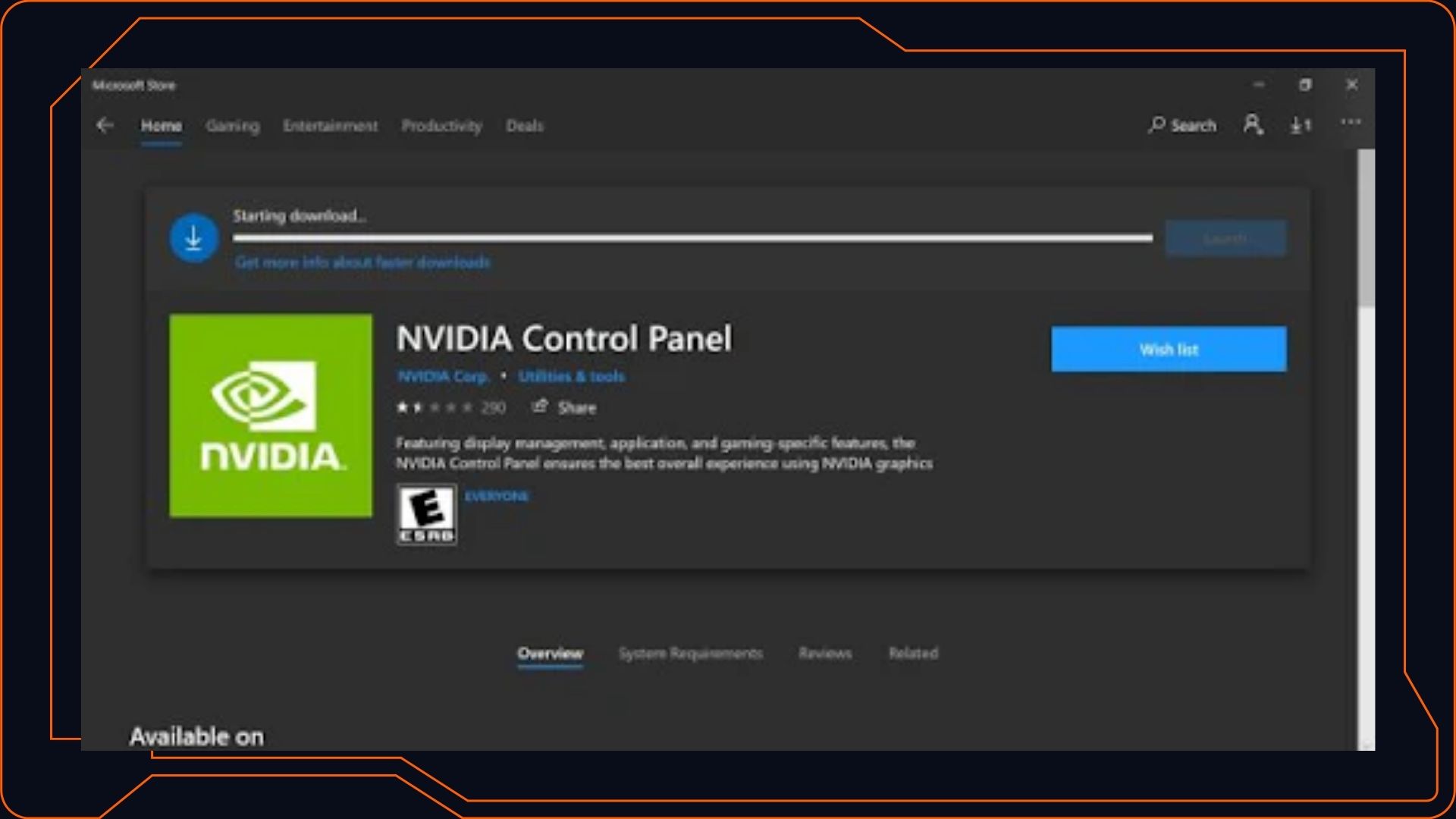Click the Wish list button
This screenshot has height=819, width=1456.
click(x=1169, y=350)
